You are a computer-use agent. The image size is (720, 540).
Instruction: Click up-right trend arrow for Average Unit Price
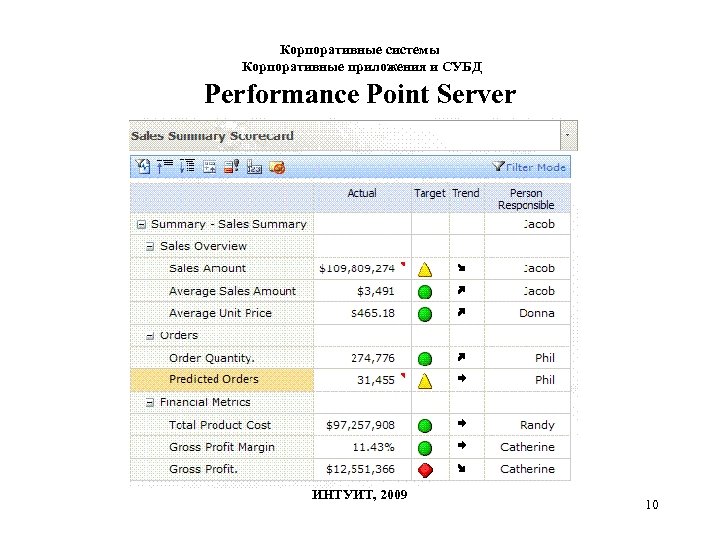461,312
